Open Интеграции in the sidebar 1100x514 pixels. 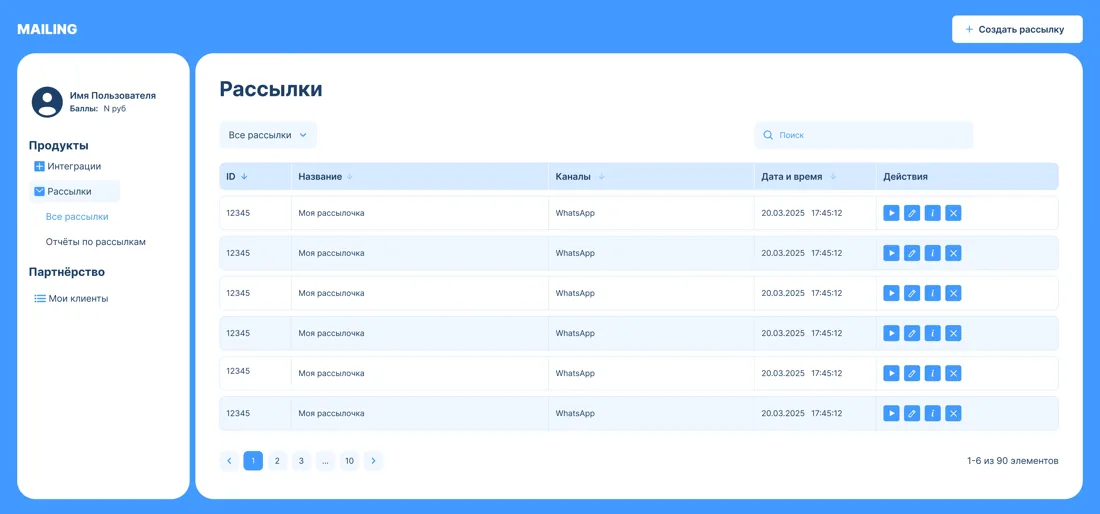click(68, 166)
